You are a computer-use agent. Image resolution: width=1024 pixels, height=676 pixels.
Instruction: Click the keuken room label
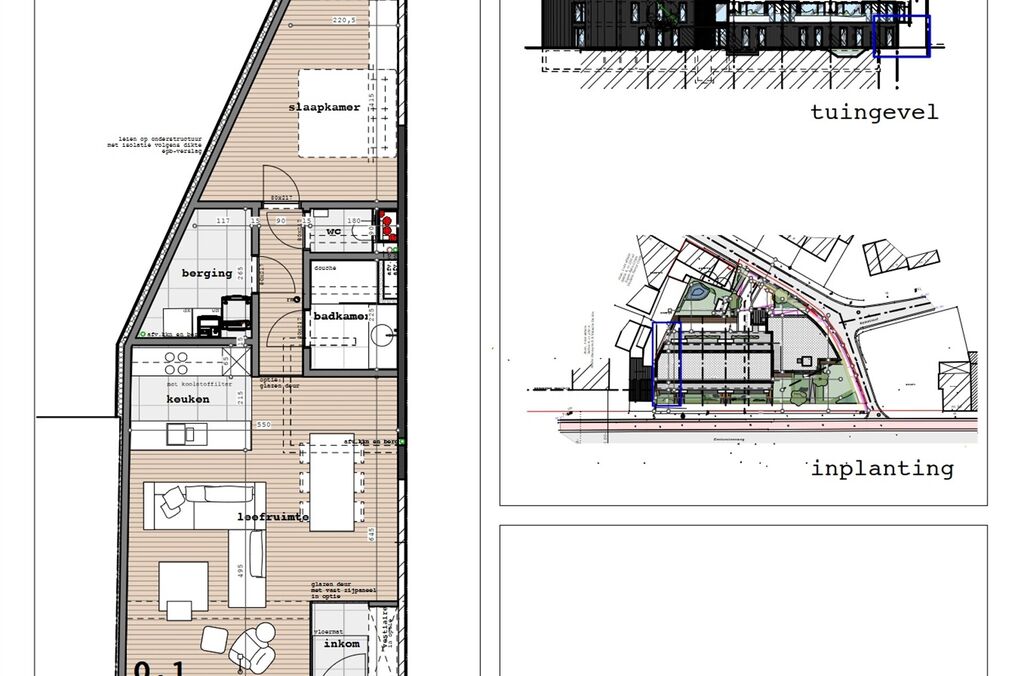[x=188, y=399]
